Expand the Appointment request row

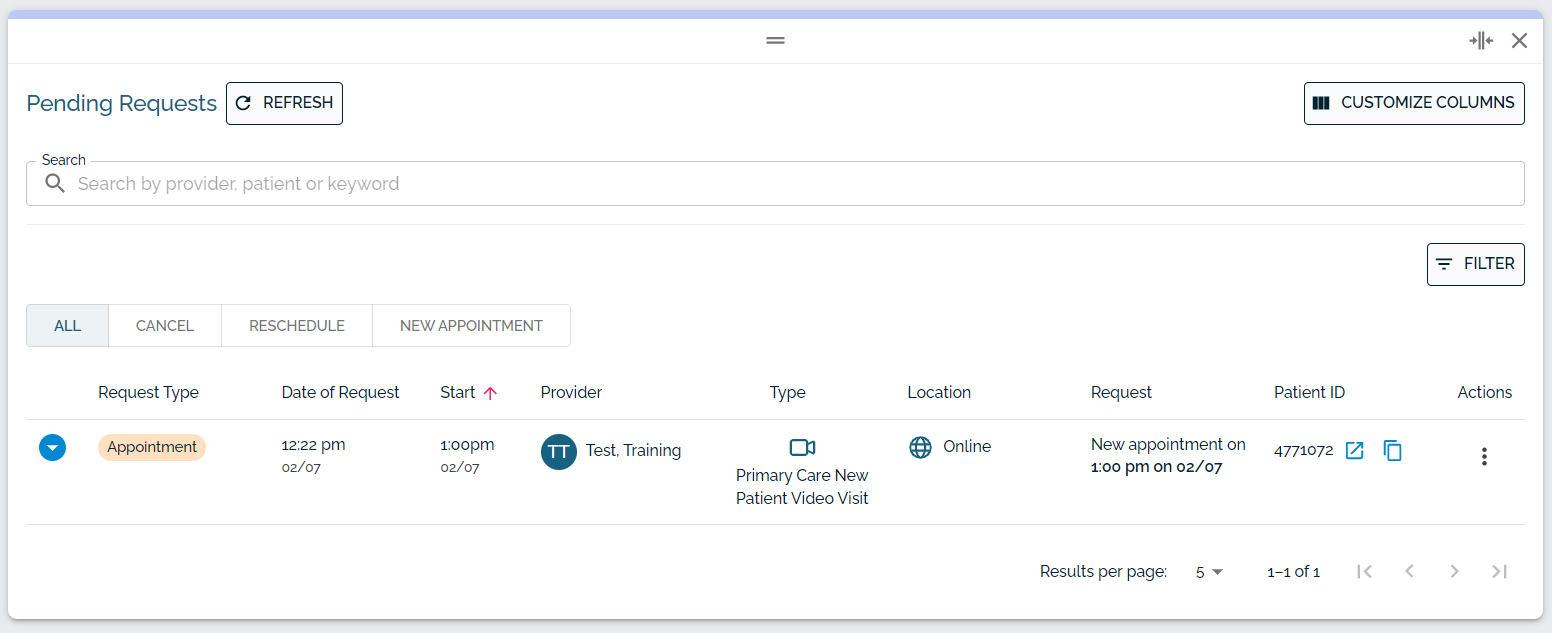click(53, 447)
